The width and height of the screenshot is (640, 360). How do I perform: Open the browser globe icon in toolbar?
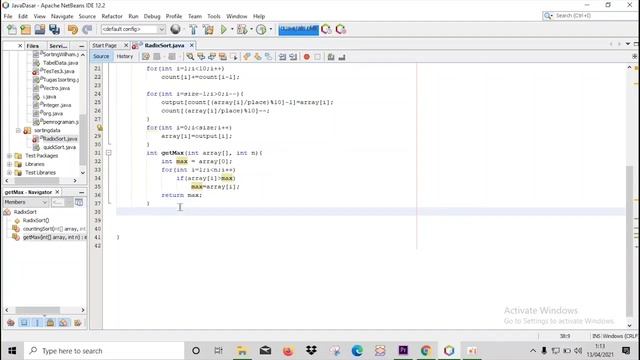[x=176, y=29]
